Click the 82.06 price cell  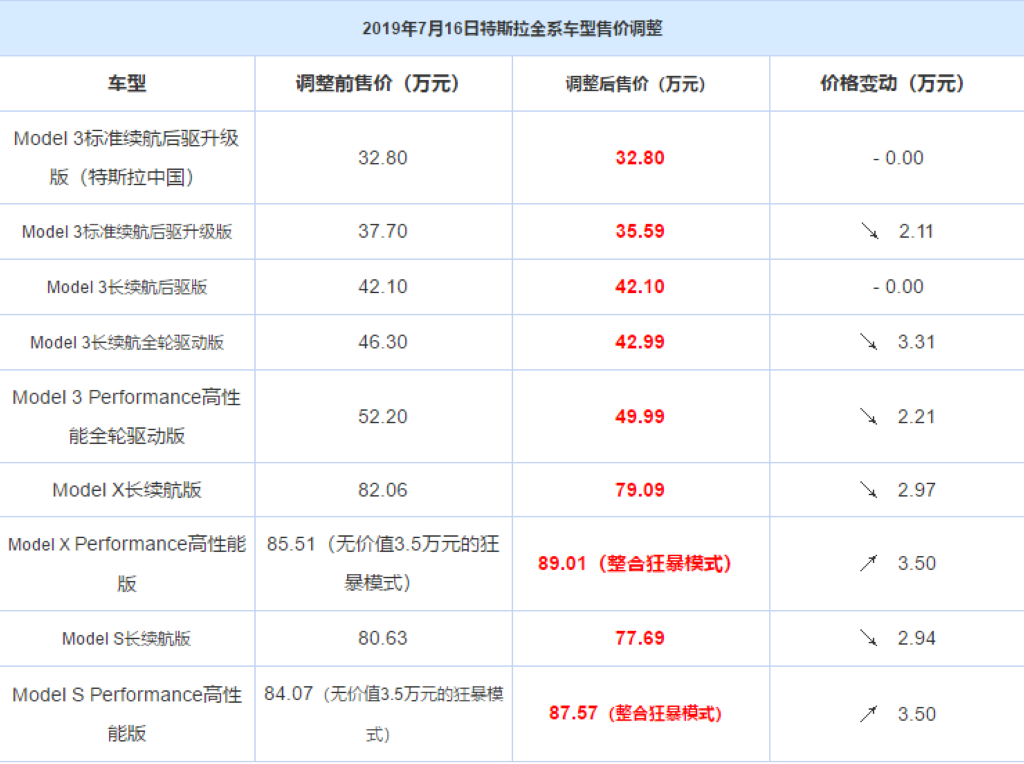click(x=383, y=490)
